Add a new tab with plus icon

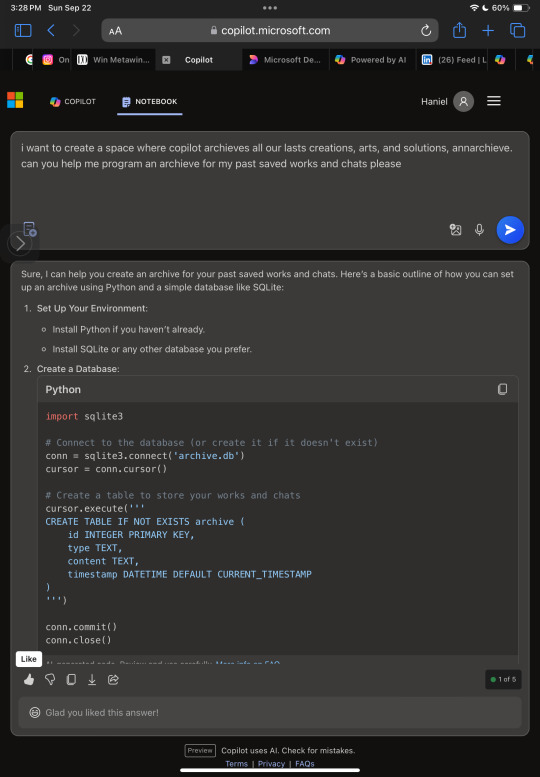pyautogui.click(x=488, y=31)
